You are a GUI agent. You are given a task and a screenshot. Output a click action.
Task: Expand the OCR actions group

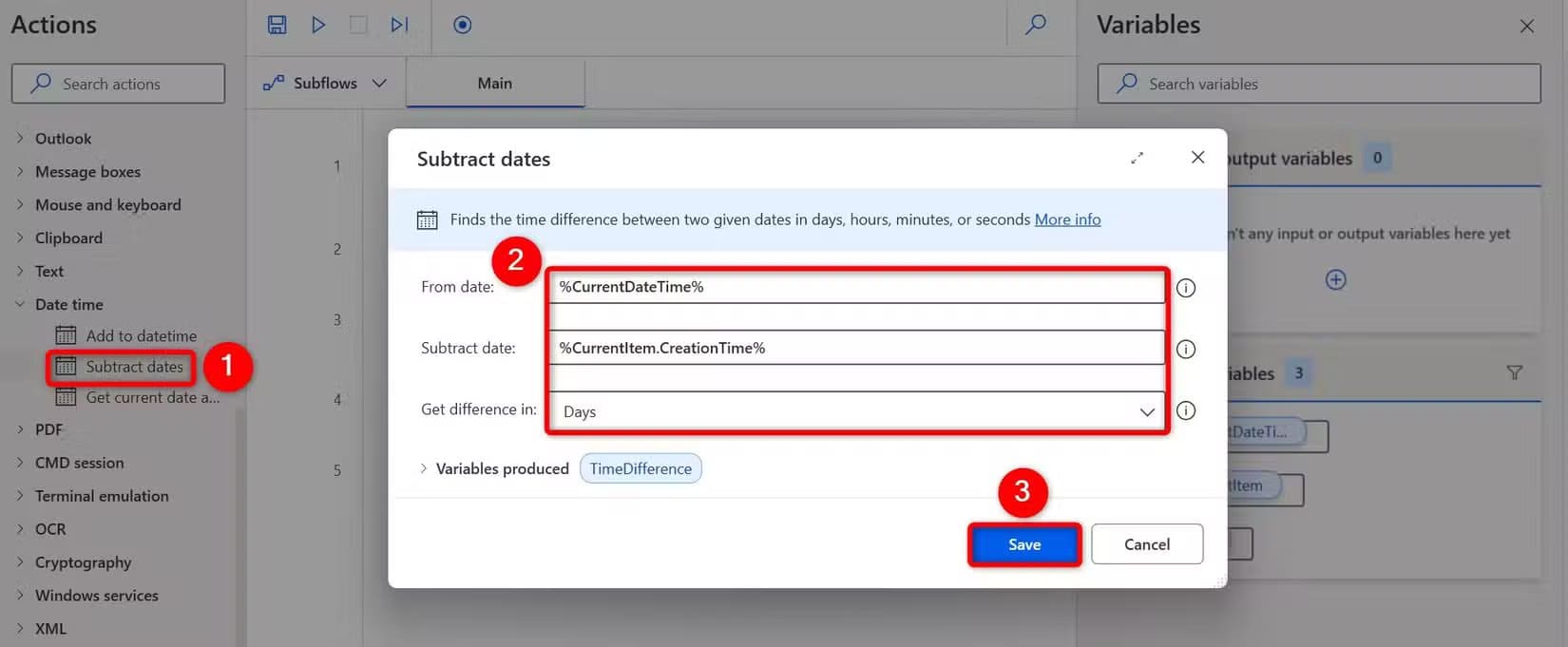(x=20, y=529)
